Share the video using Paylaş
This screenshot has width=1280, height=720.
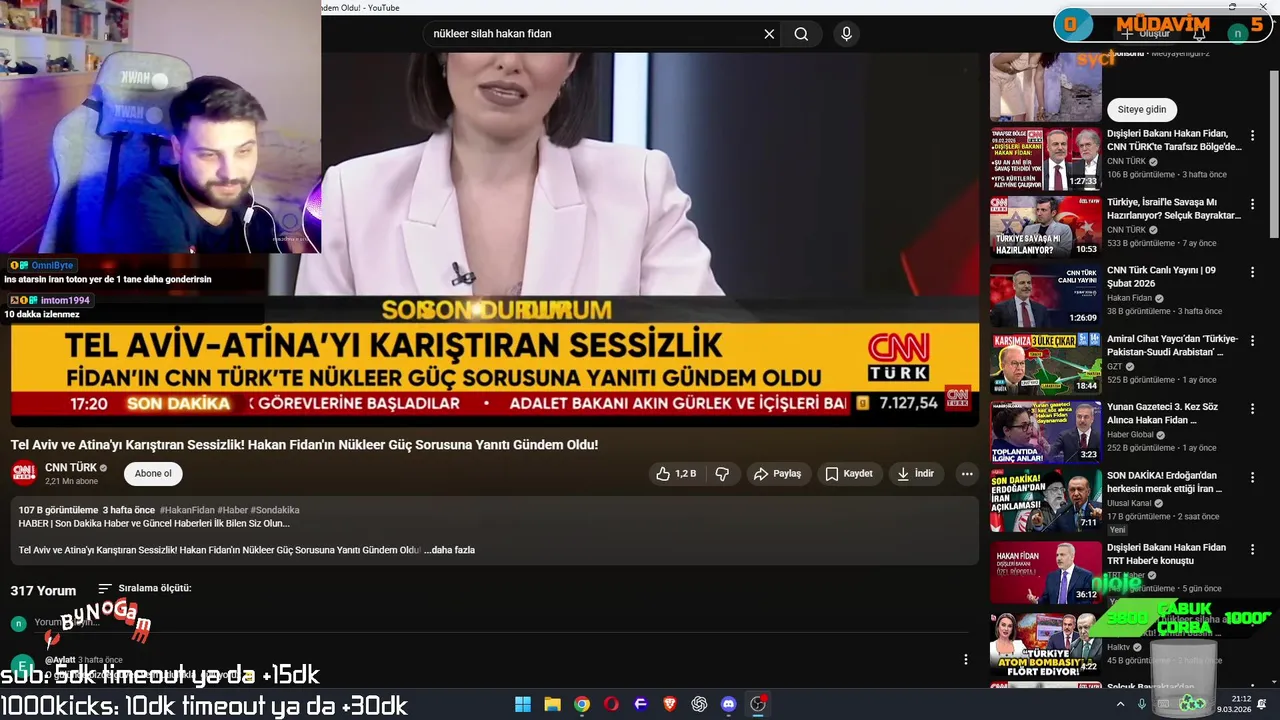[777, 473]
